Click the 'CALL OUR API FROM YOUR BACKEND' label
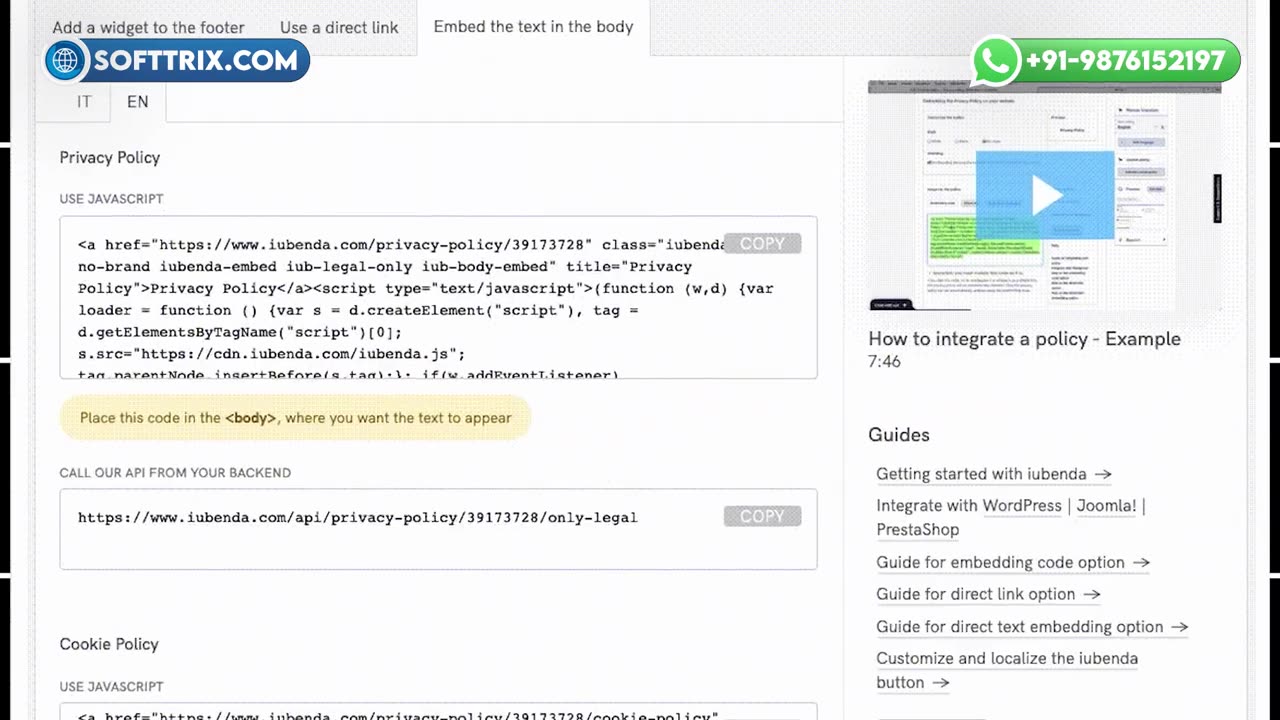 pyautogui.click(x=175, y=473)
